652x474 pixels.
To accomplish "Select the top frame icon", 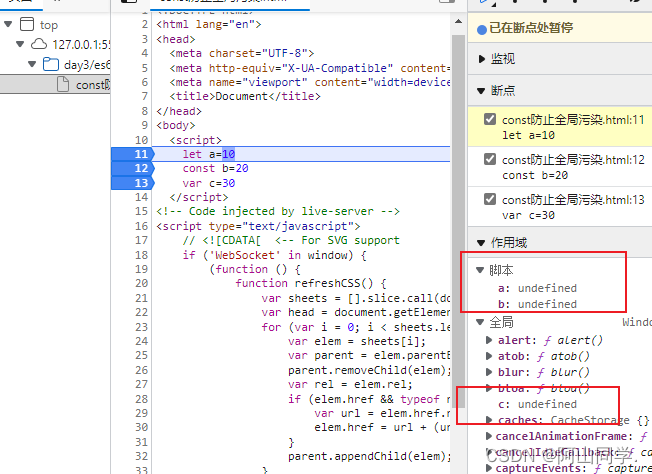I will pos(27,24).
